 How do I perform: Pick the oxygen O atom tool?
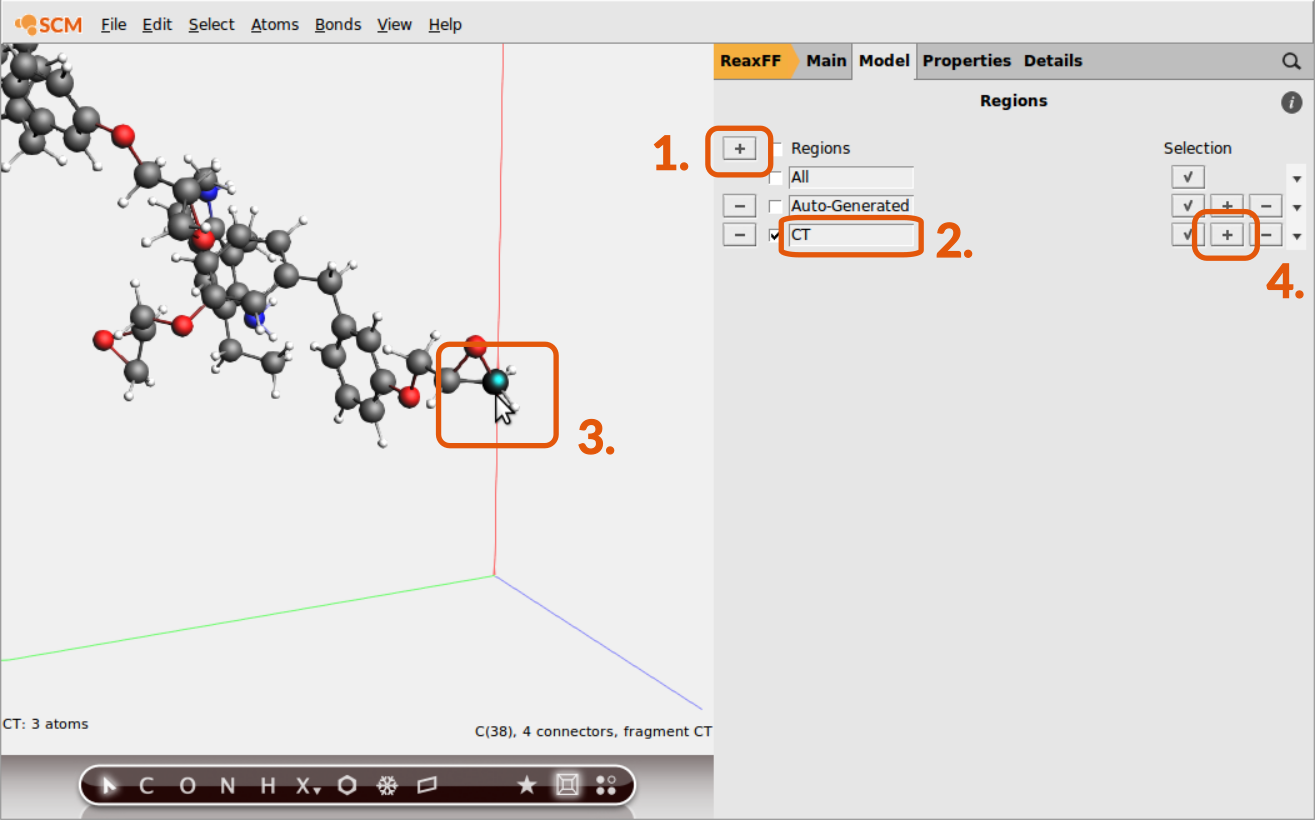[x=187, y=786]
